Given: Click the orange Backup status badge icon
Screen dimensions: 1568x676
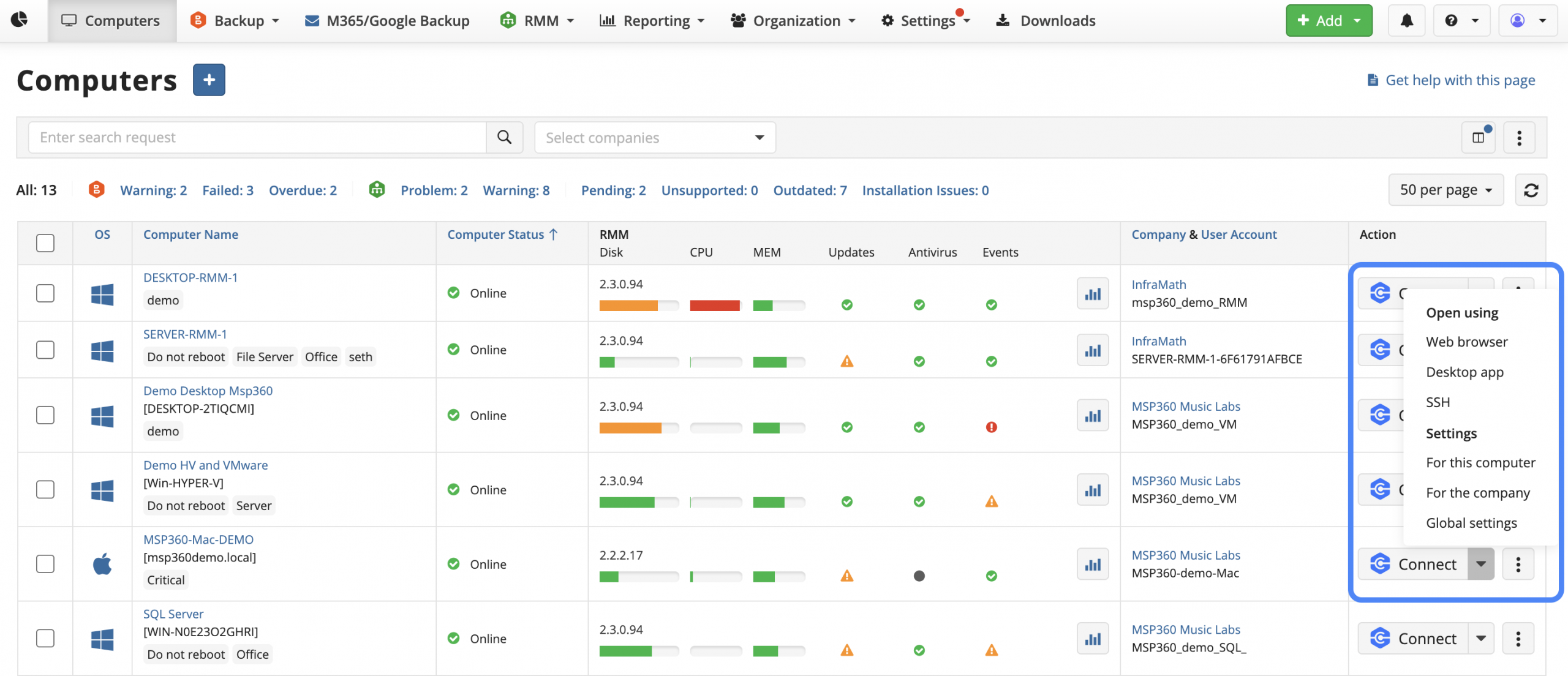Looking at the screenshot, I should 96,189.
